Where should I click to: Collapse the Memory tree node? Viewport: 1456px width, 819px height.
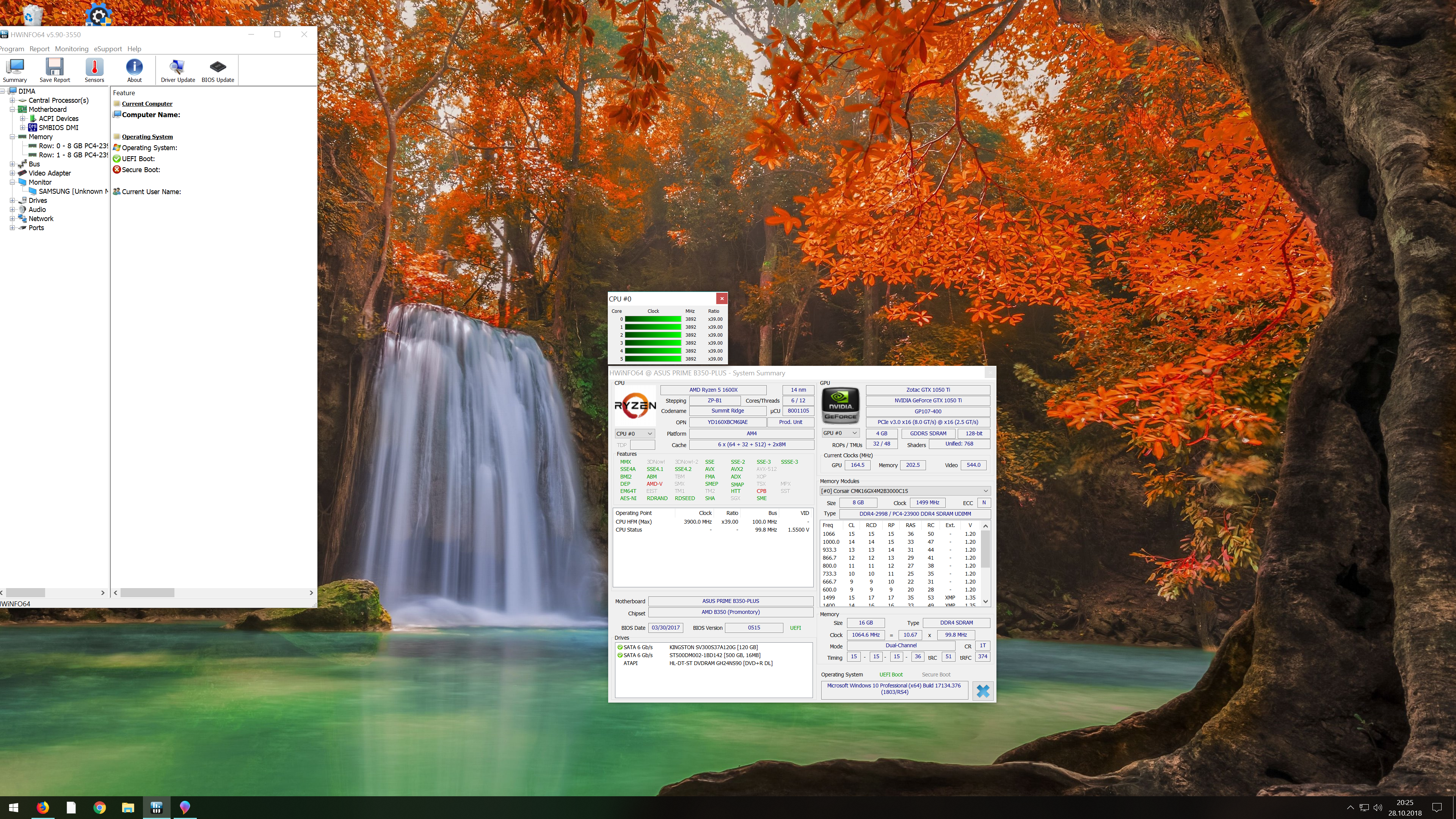(x=13, y=137)
